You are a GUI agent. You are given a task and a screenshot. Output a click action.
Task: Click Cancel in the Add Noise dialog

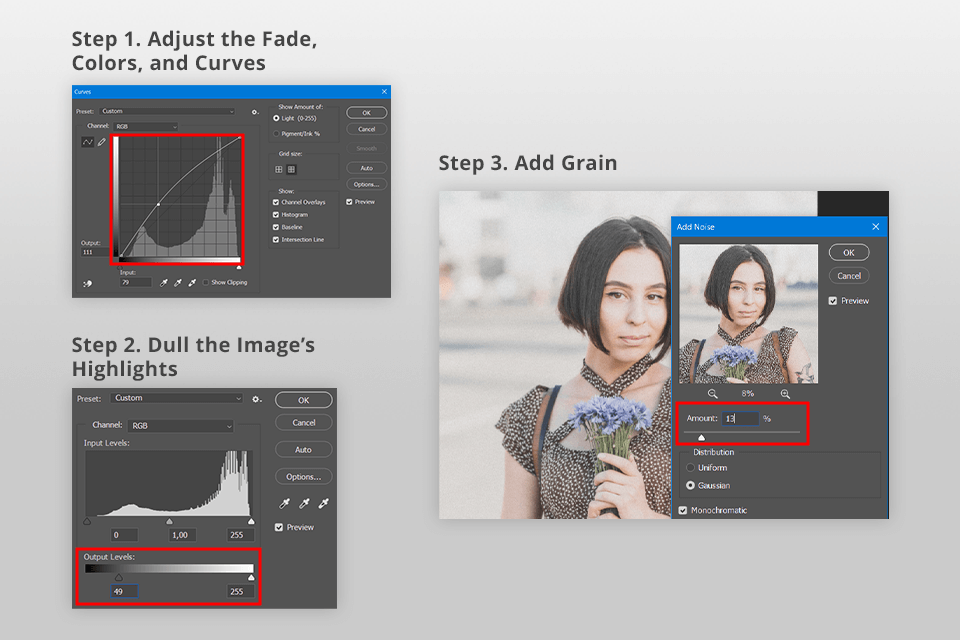click(x=849, y=276)
